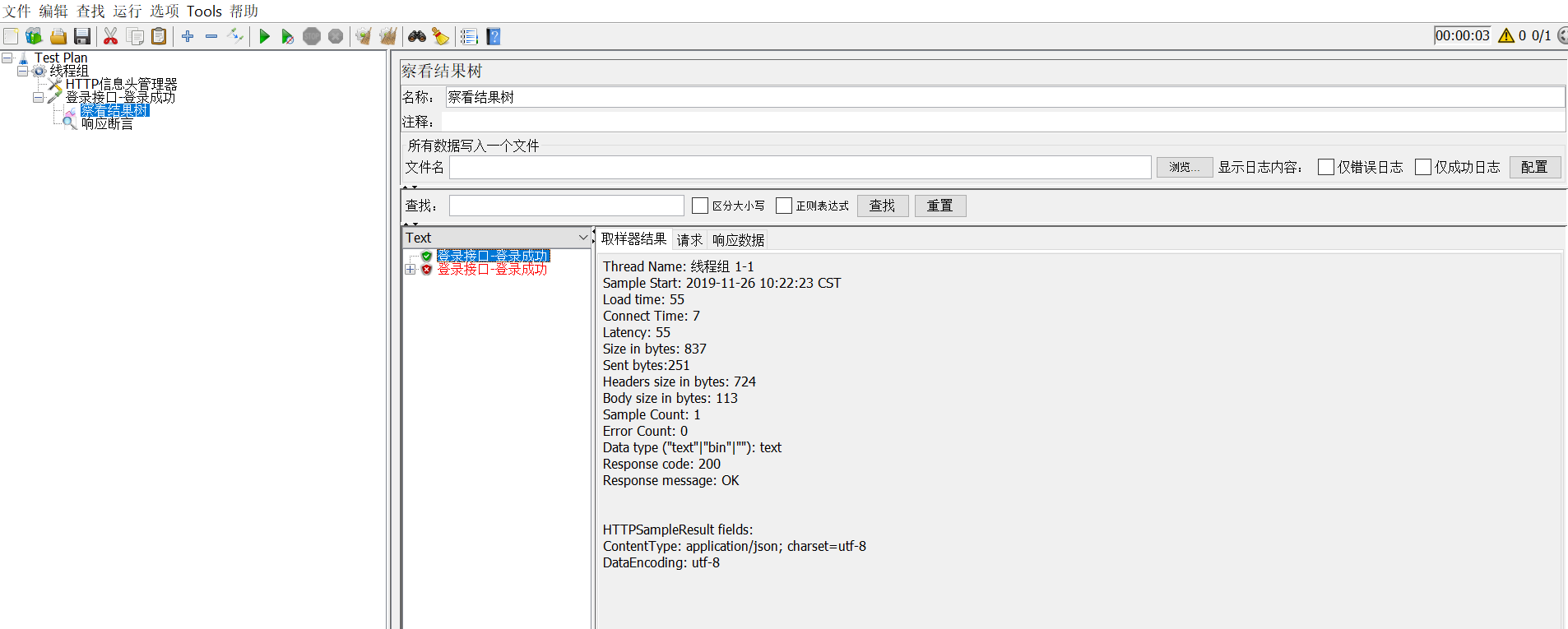Image resolution: width=1568 pixels, height=629 pixels.
Task: Click red shield icon of failed sample
Action: click(x=427, y=269)
